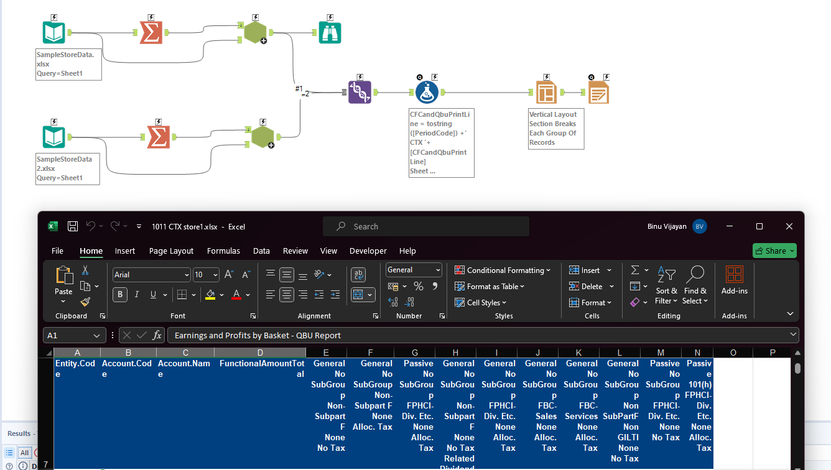Click the Increase Font Size icon
Screen dimensions: 831x470
coord(229,274)
